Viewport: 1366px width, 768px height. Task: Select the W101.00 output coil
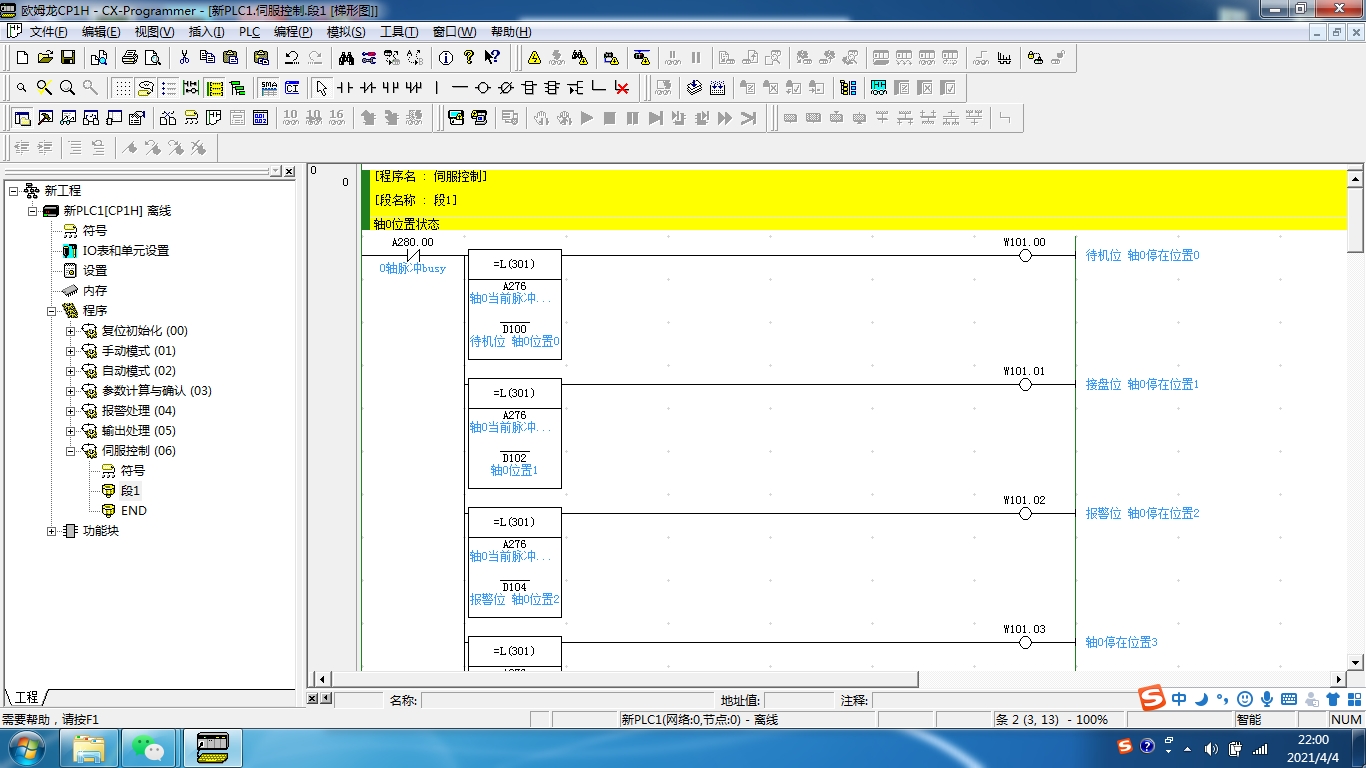[x=1025, y=255]
